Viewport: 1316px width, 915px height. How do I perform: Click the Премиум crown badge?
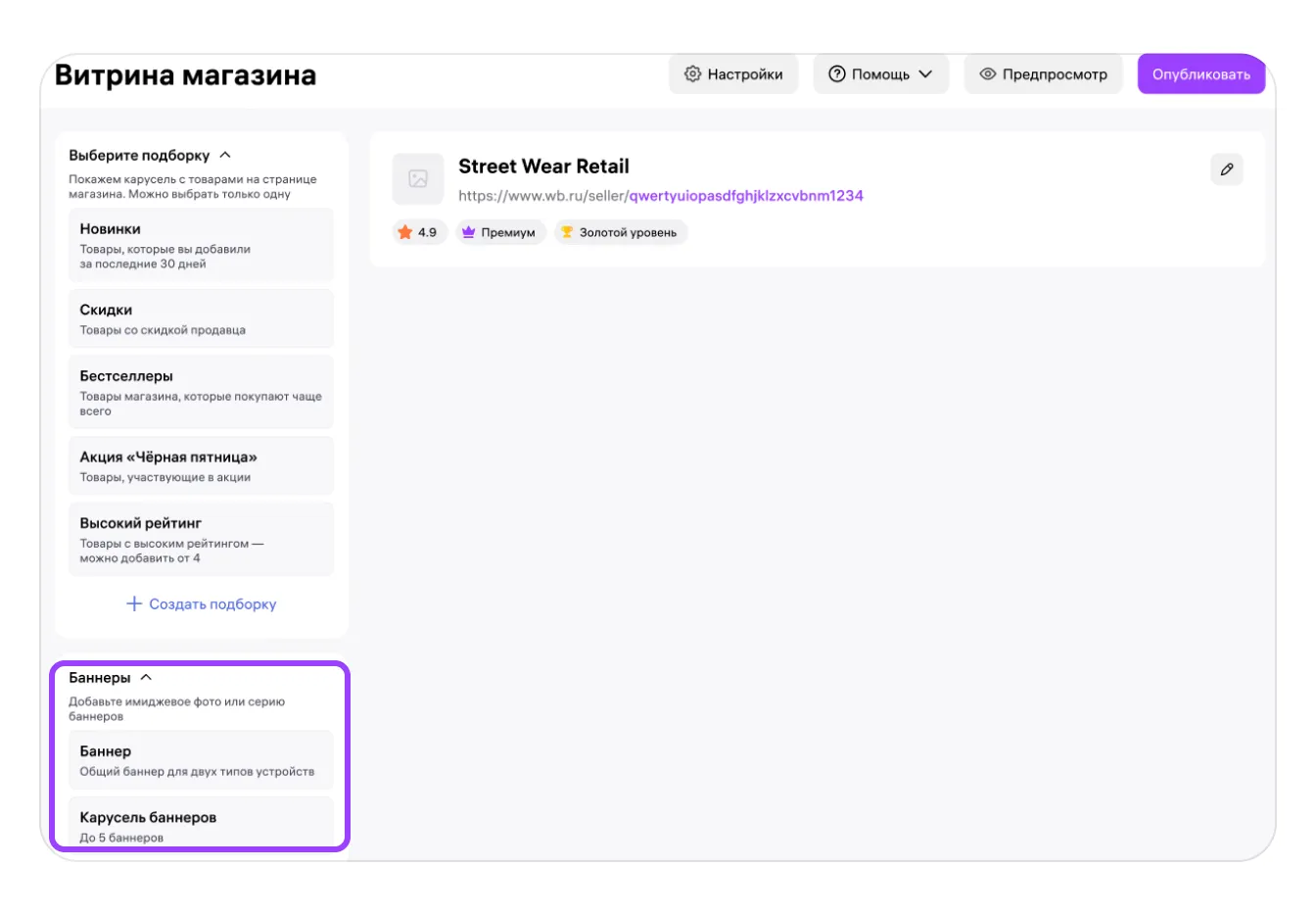(500, 232)
